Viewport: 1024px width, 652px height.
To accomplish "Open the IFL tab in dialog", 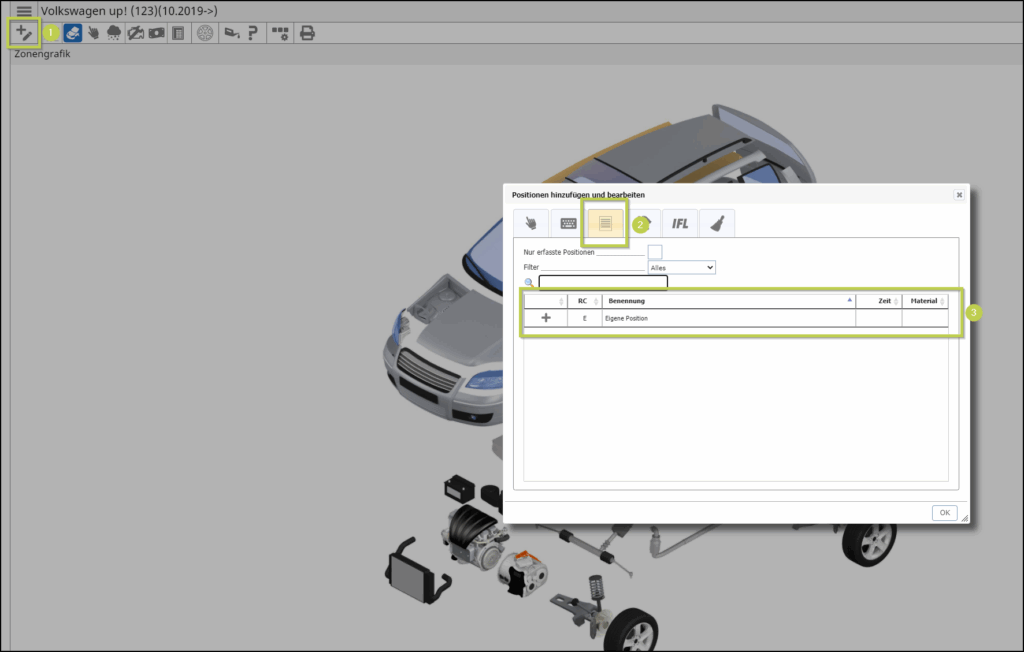I will (x=680, y=223).
